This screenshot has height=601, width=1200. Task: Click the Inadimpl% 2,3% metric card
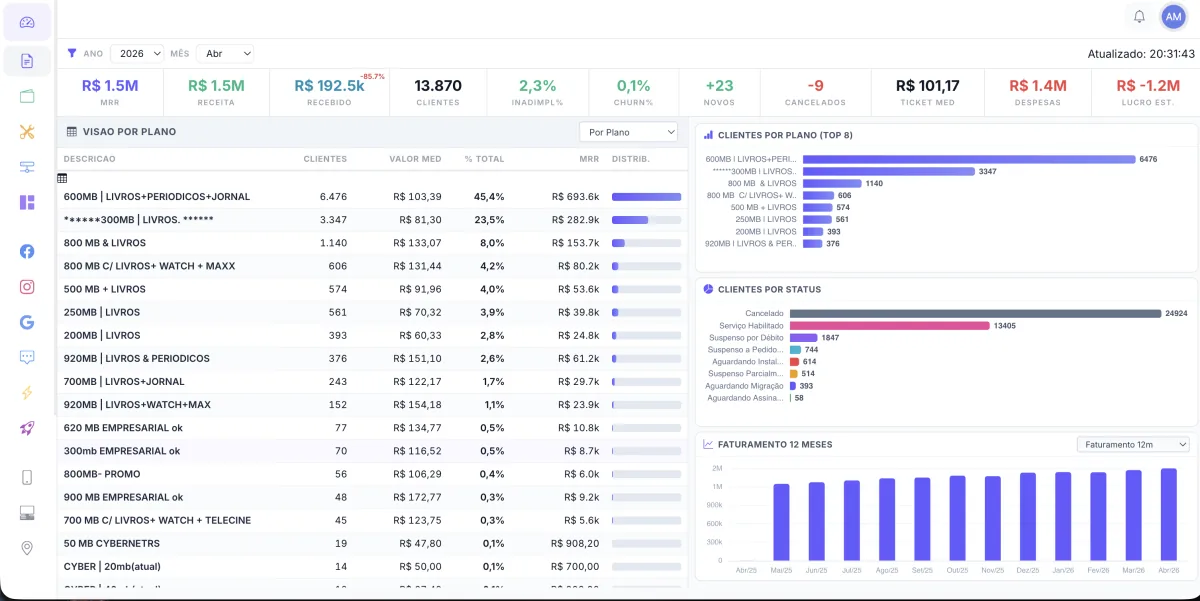pyautogui.click(x=538, y=92)
